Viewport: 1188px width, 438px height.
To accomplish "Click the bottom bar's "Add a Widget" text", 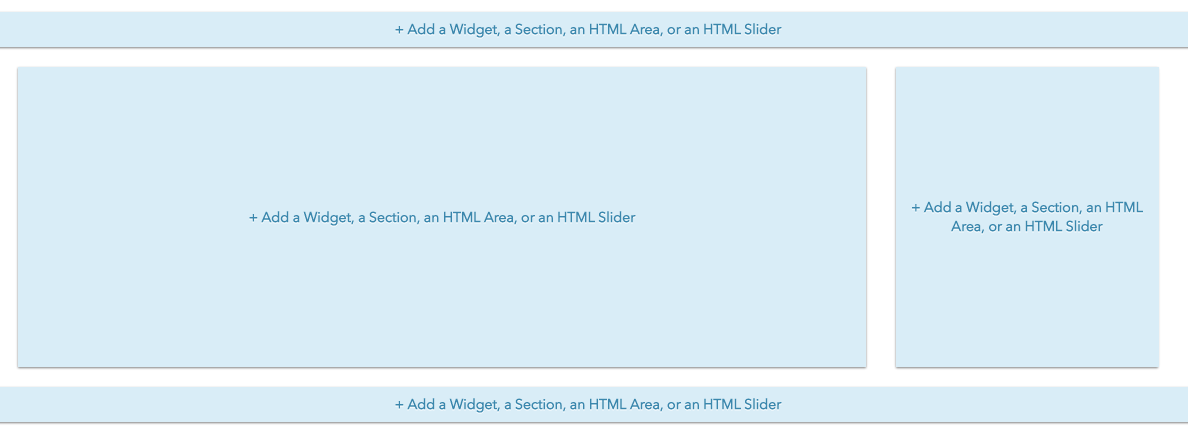I will coord(452,405).
